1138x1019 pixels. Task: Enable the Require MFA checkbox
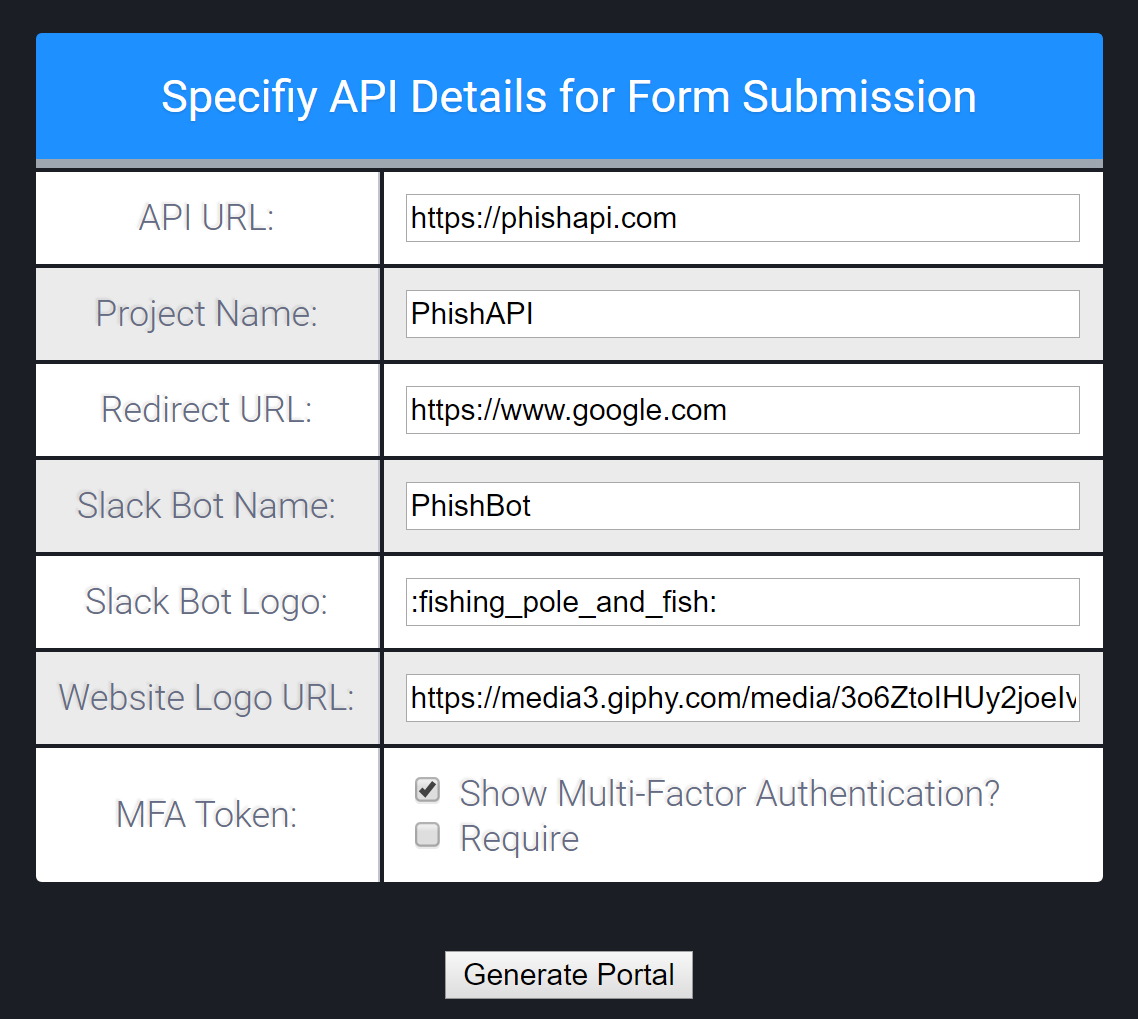(428, 835)
